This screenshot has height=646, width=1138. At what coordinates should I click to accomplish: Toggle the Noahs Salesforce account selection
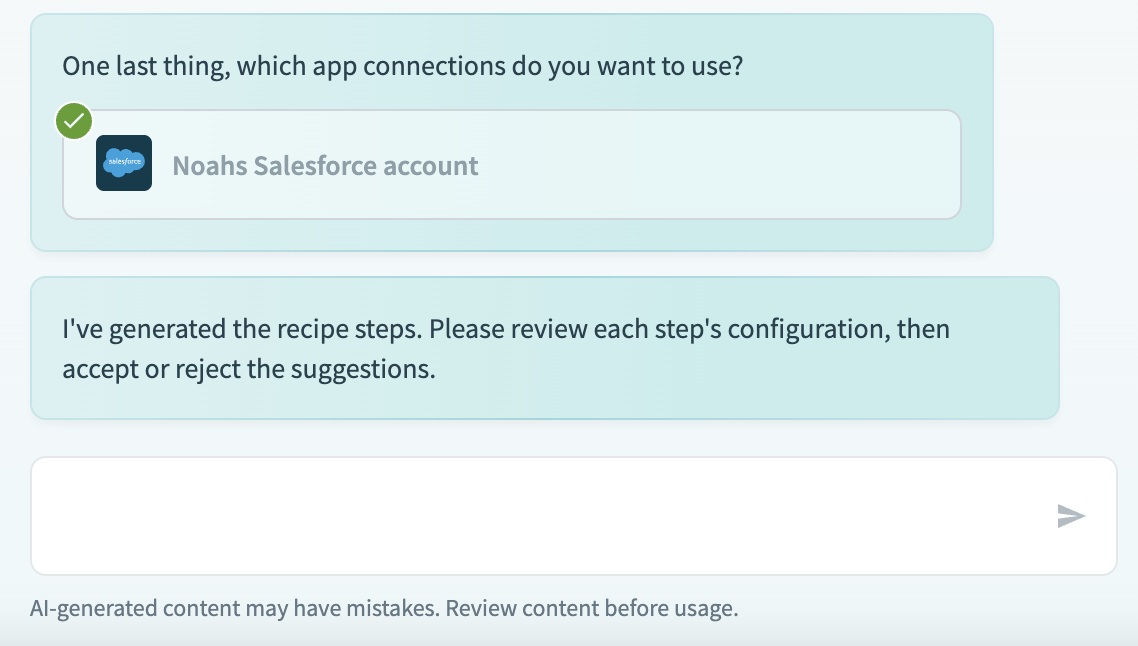coord(512,165)
